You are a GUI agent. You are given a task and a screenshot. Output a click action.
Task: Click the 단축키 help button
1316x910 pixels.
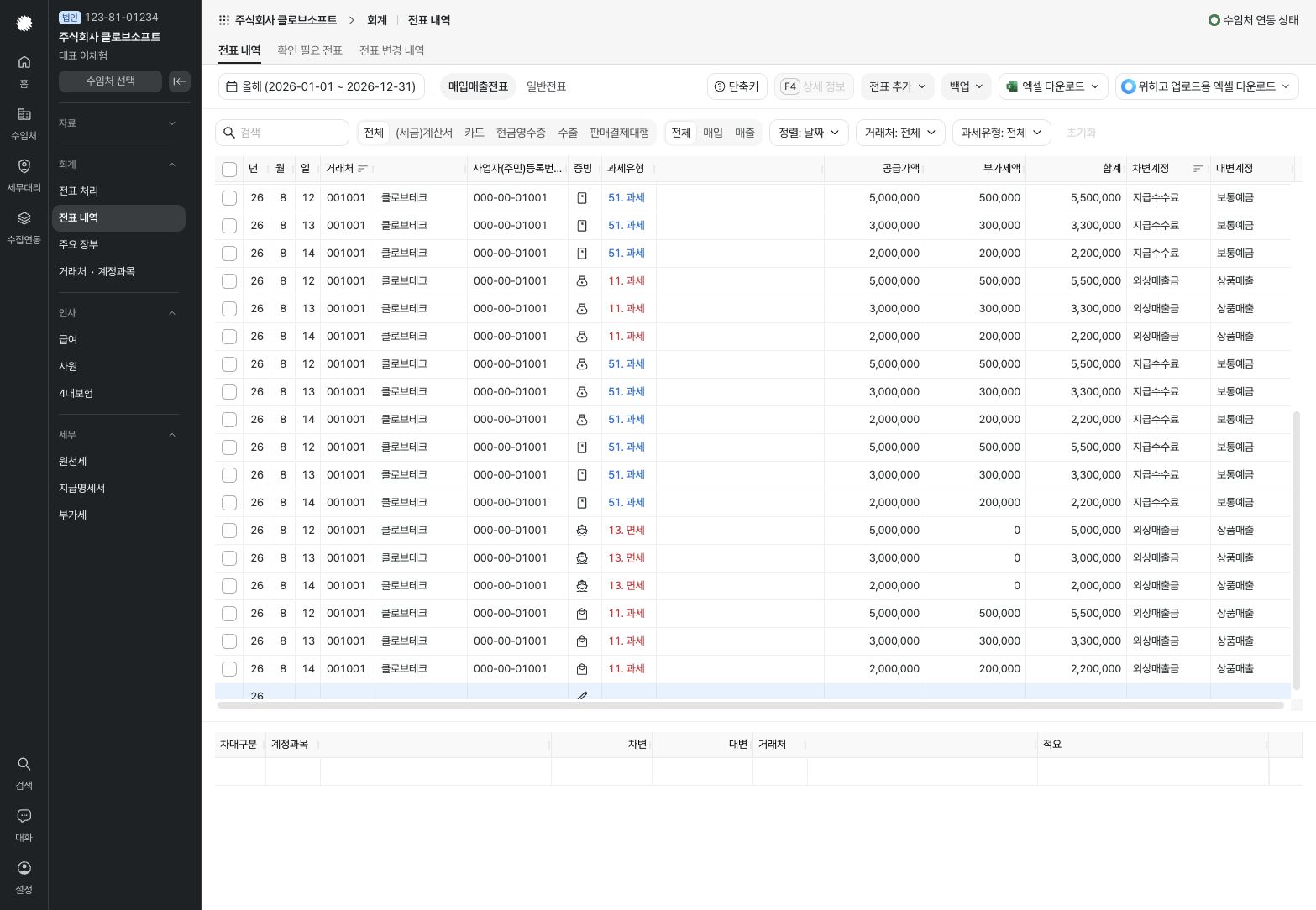click(x=737, y=86)
